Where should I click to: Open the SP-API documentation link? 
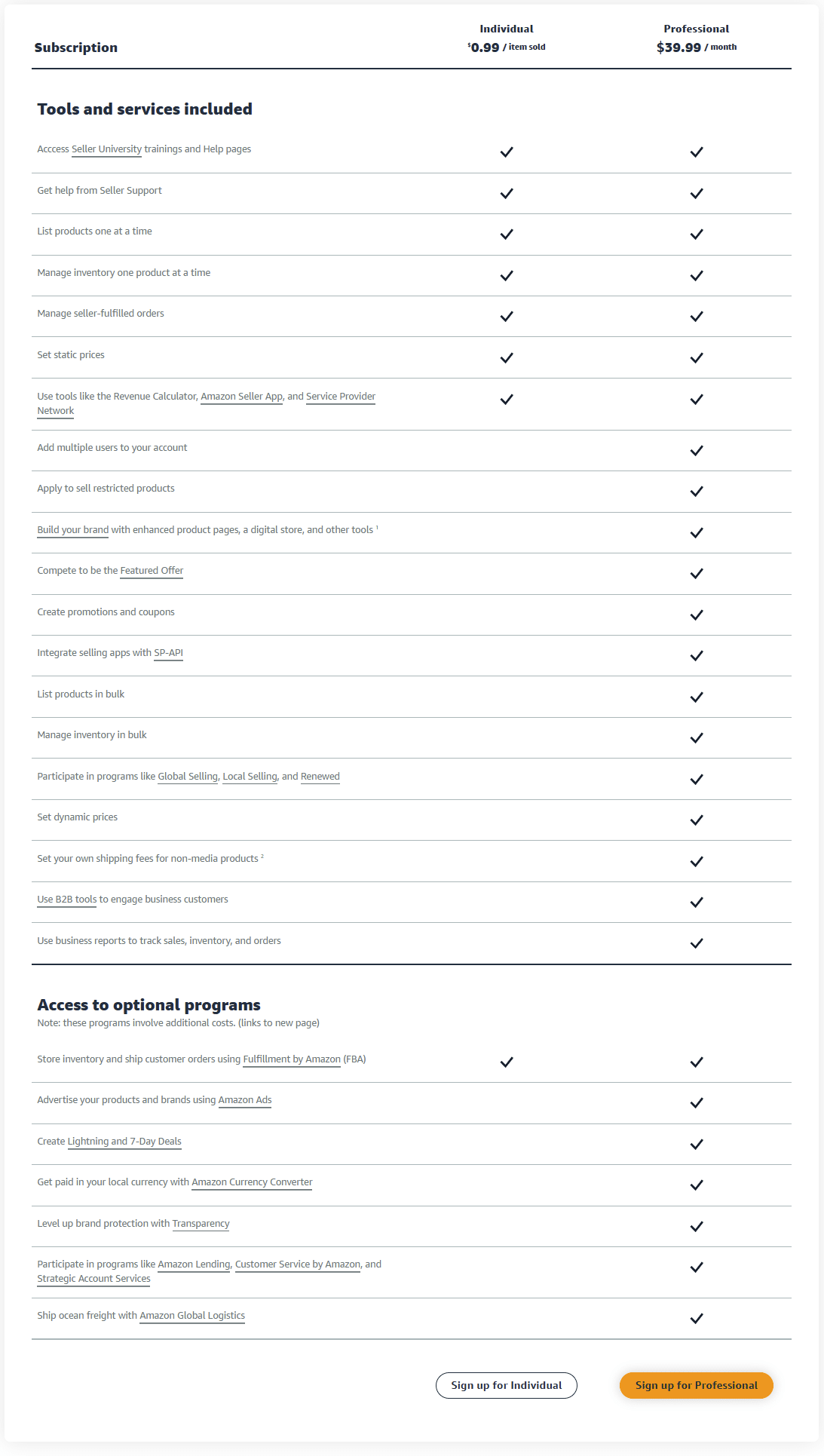tap(169, 653)
